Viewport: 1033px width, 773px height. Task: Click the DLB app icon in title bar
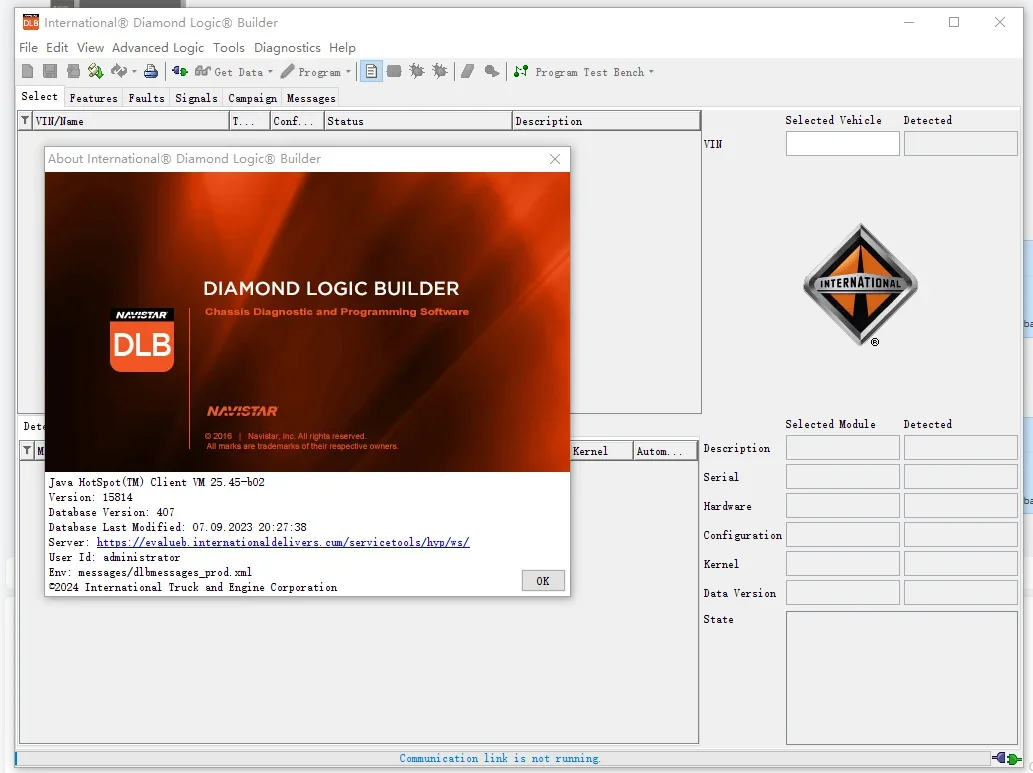pyautogui.click(x=30, y=22)
